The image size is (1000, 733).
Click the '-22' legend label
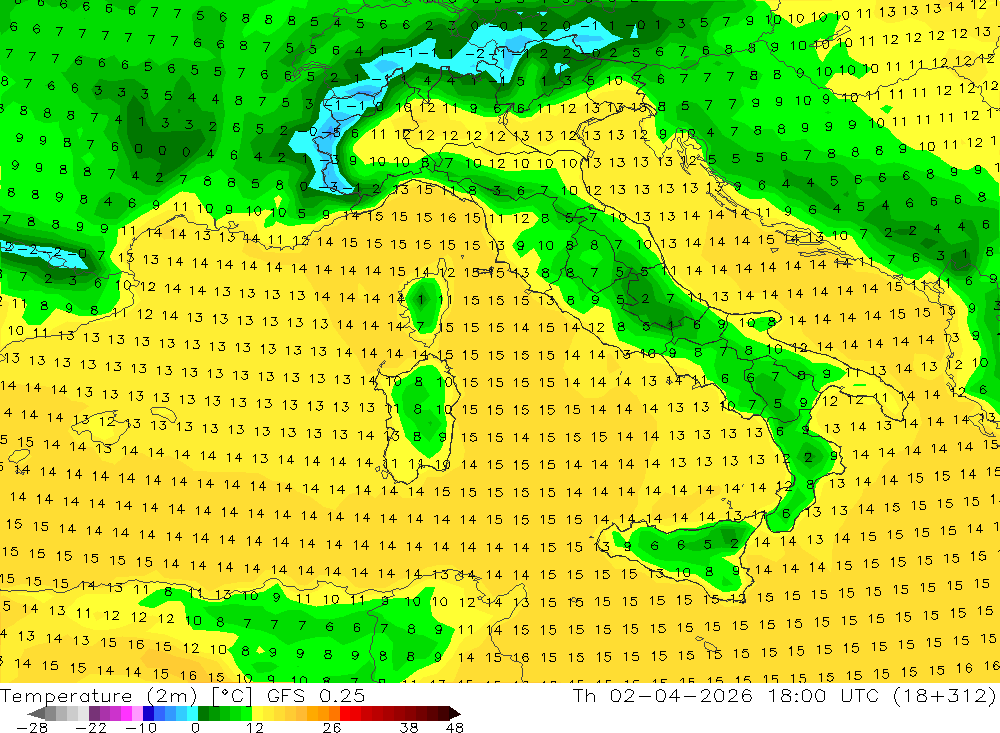pos(91,727)
